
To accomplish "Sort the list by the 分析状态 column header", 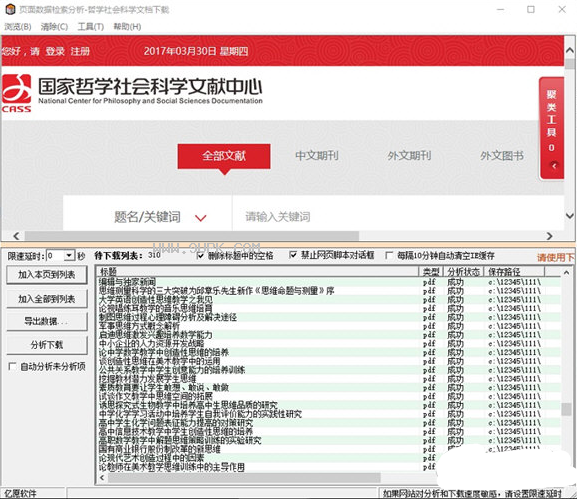I will coord(464,272).
